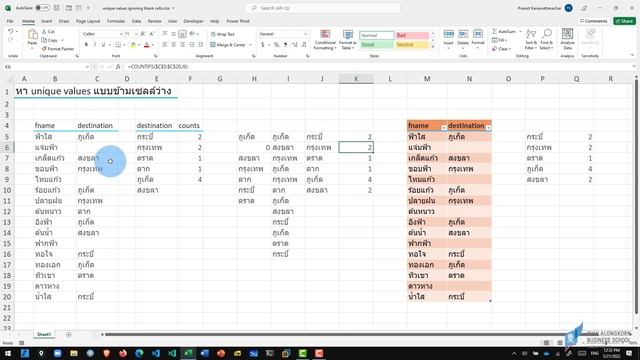
Task: Switch to the Power Pivot tab
Action: [238, 21]
